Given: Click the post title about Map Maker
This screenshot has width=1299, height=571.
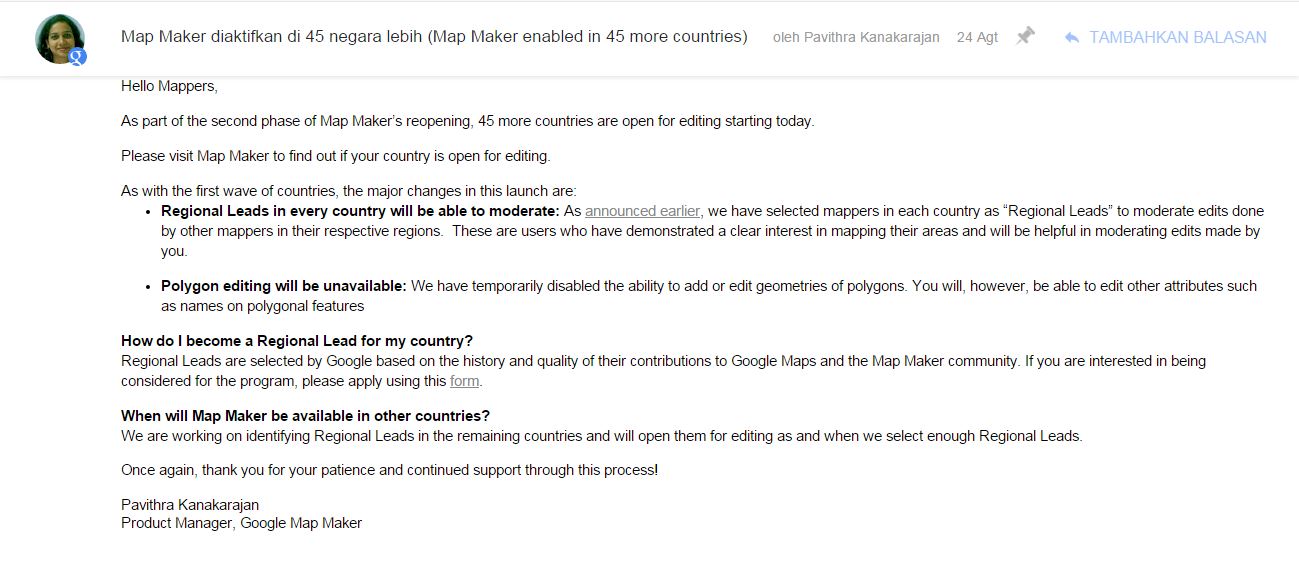Looking at the screenshot, I should pos(434,37).
